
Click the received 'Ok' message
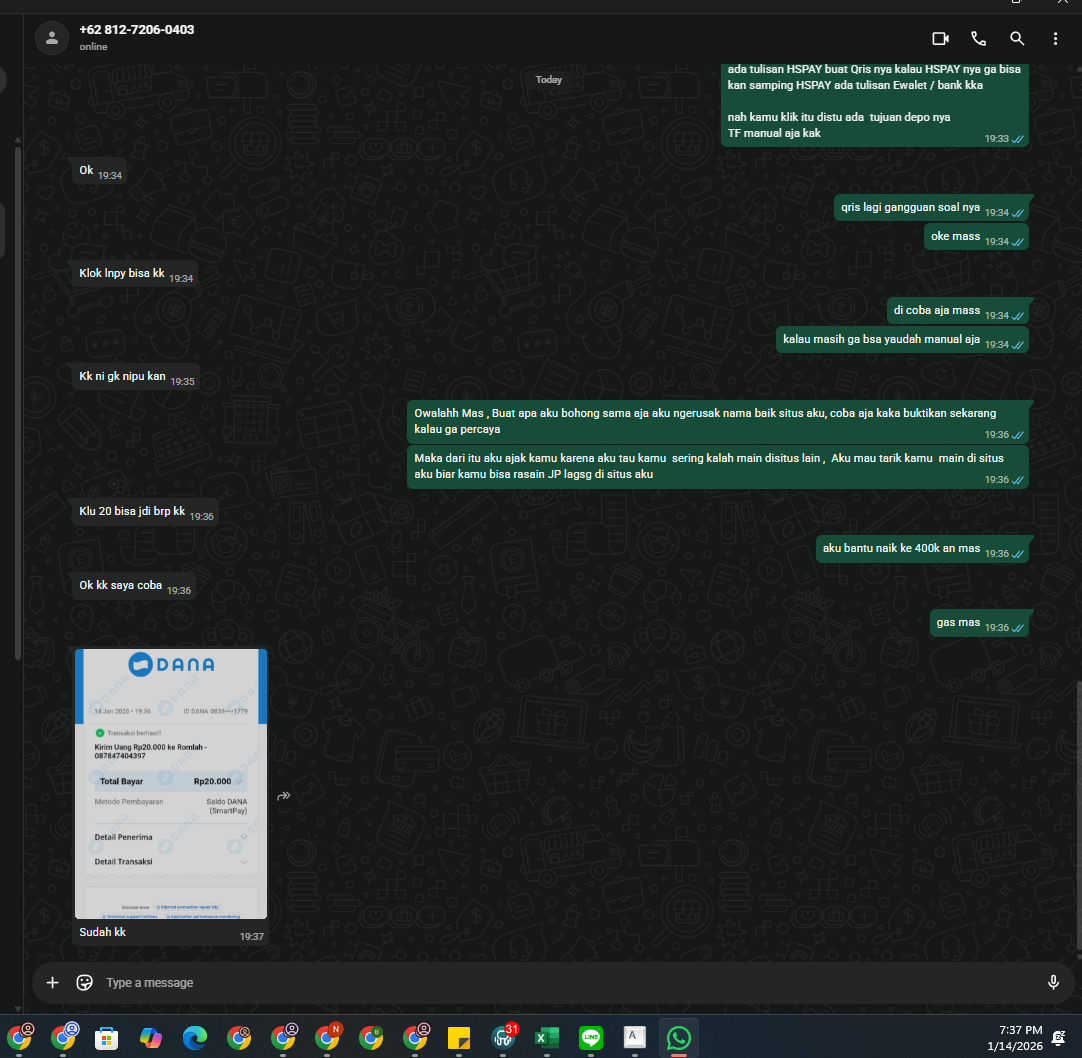click(x=99, y=170)
